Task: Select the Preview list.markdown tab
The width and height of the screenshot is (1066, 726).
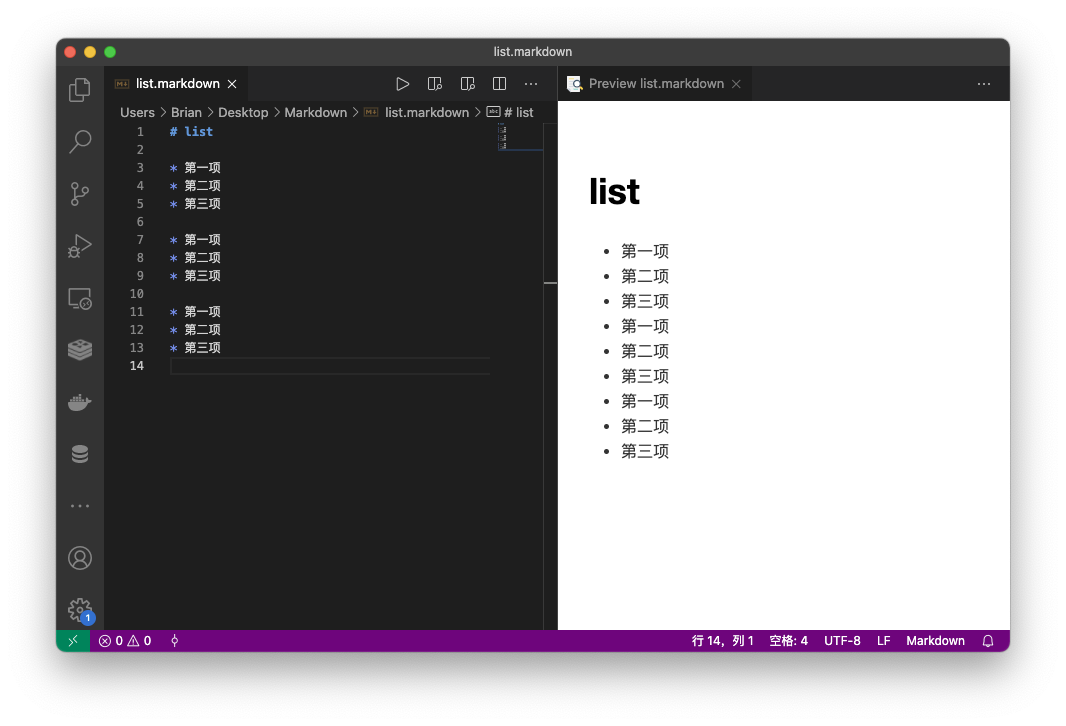Action: pyautogui.click(x=655, y=84)
